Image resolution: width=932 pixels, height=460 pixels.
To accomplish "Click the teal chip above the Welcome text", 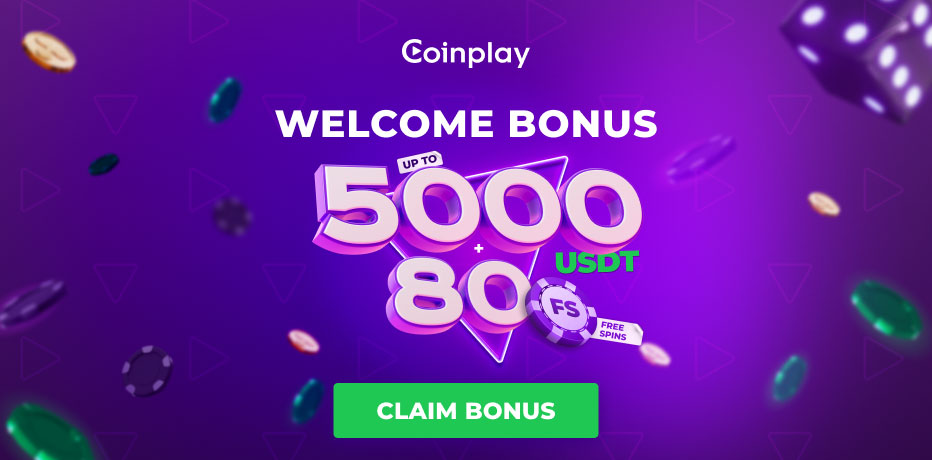I will [x=225, y=100].
